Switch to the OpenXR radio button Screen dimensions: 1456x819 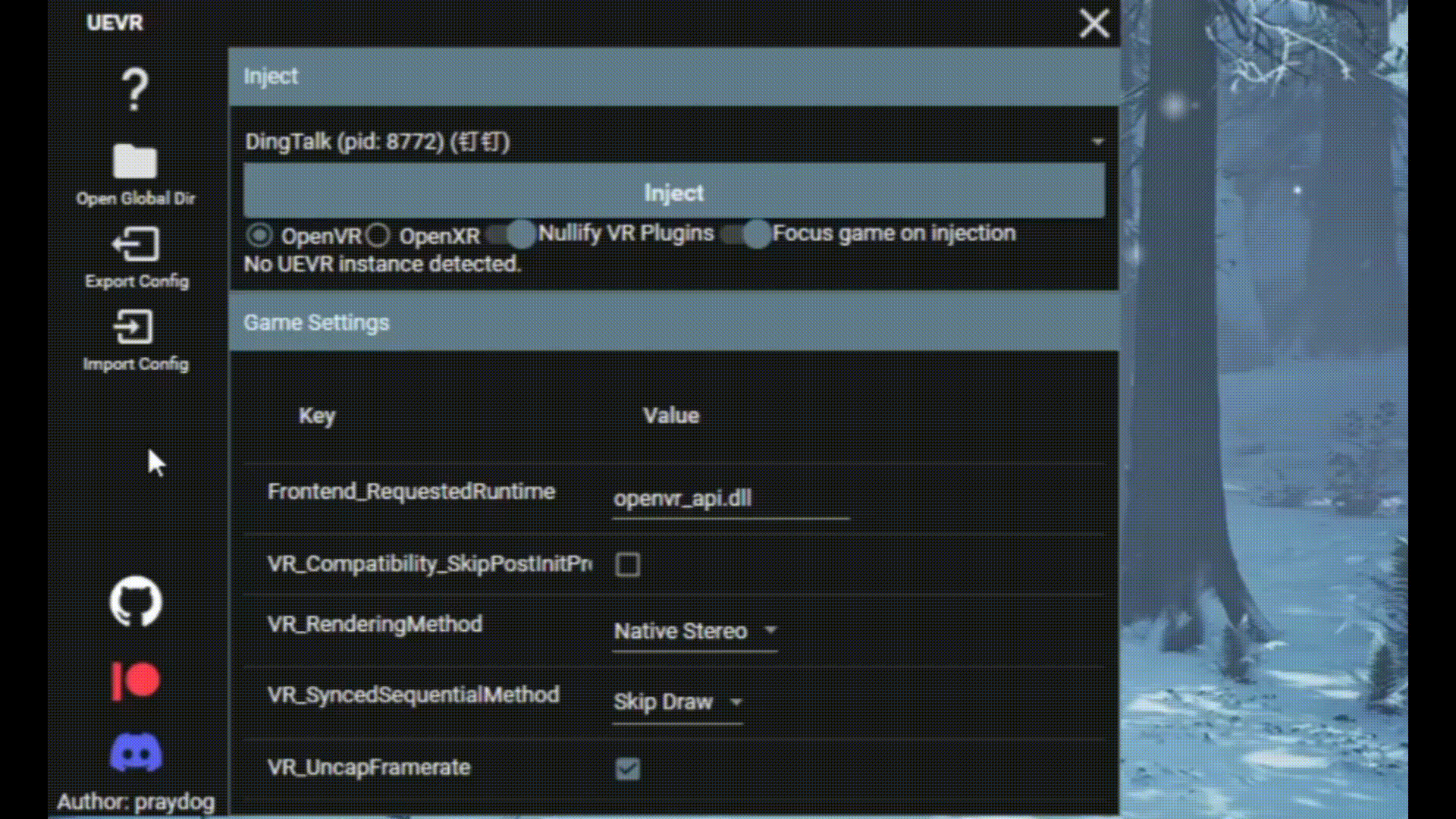point(378,236)
